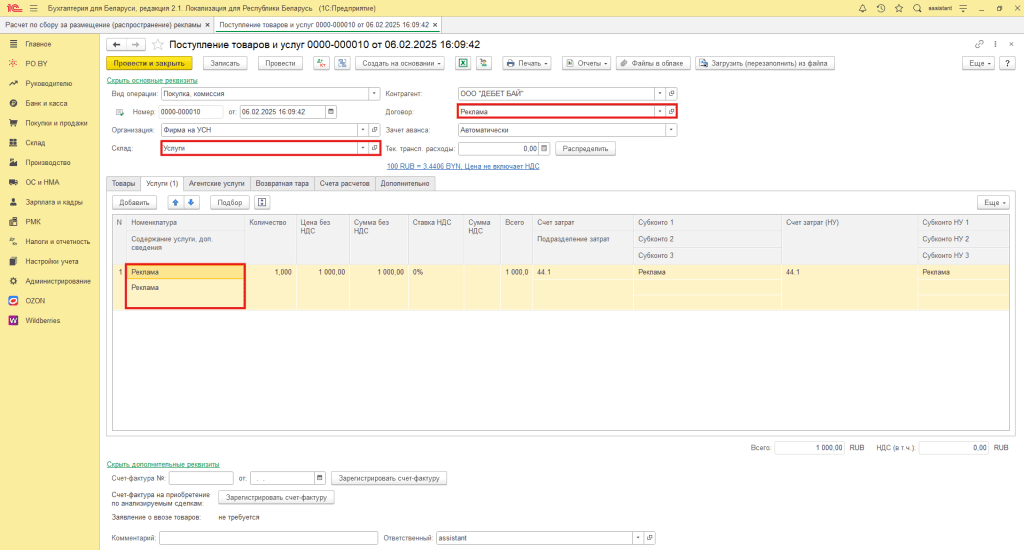
Task: Open the history clock icon
Action: click(881, 7)
